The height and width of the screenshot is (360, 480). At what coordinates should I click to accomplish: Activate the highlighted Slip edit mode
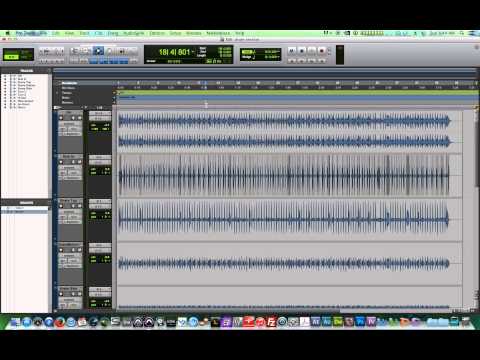coord(11,57)
